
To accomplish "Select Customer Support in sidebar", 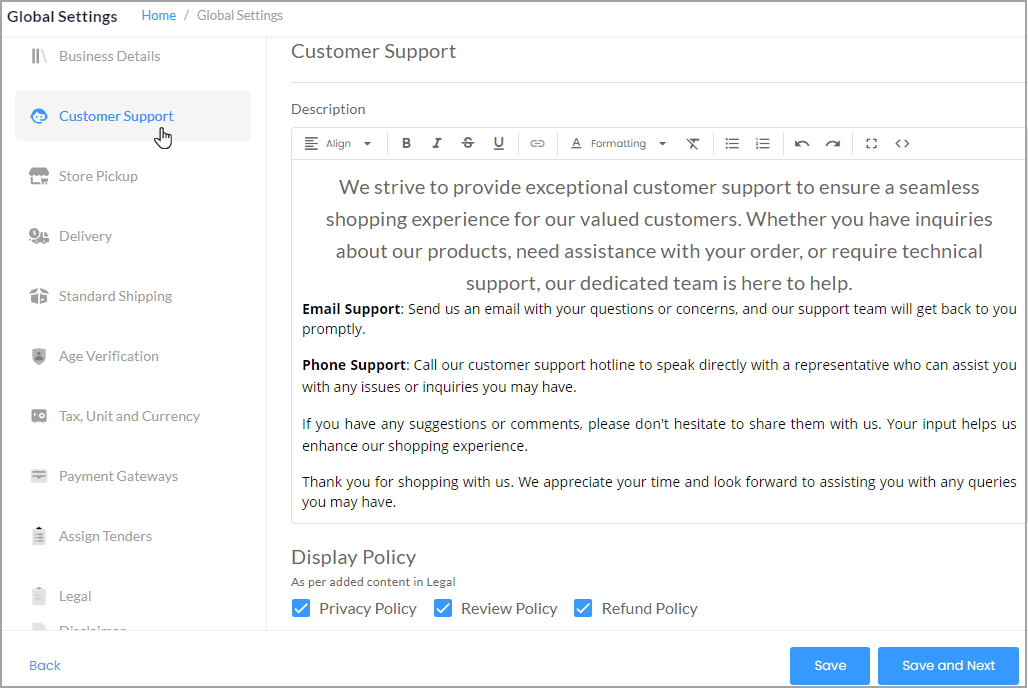I will (133, 116).
